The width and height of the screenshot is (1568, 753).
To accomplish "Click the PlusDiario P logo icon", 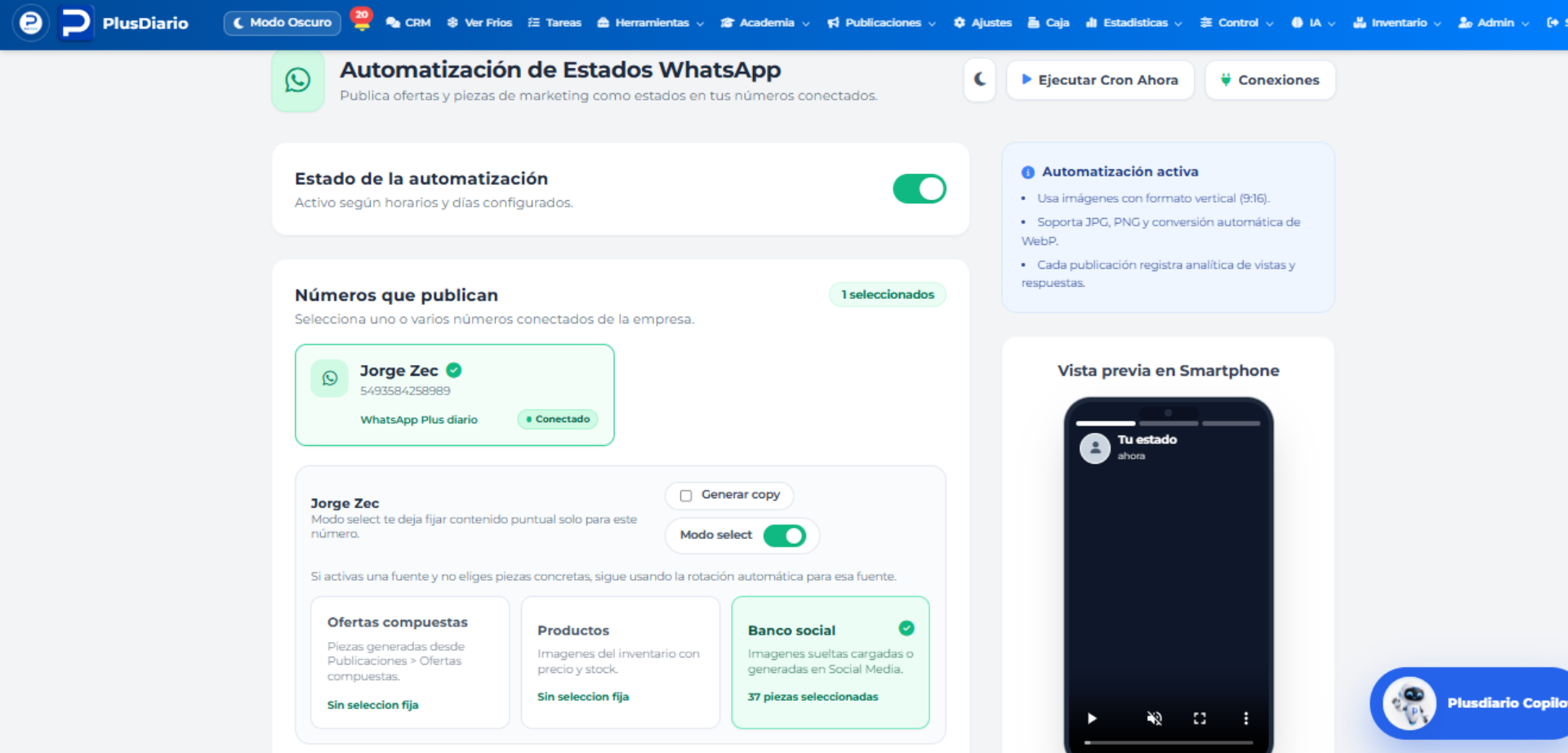I will pos(76,23).
